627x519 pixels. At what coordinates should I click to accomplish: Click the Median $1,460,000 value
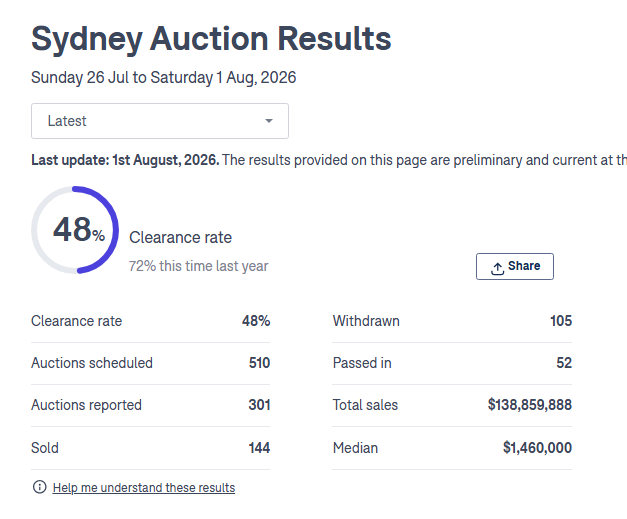pos(537,447)
